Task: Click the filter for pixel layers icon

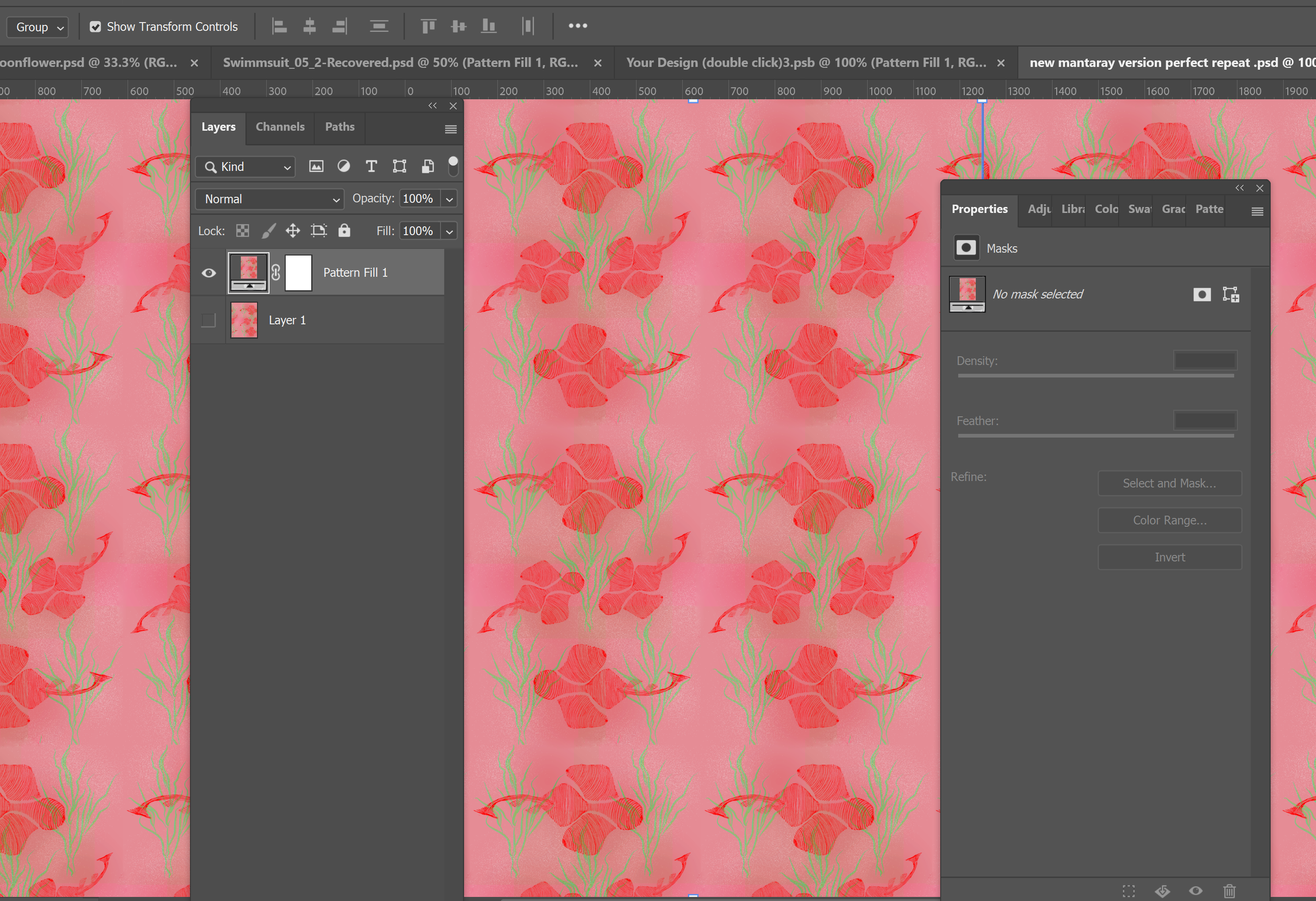Action: tap(316, 166)
